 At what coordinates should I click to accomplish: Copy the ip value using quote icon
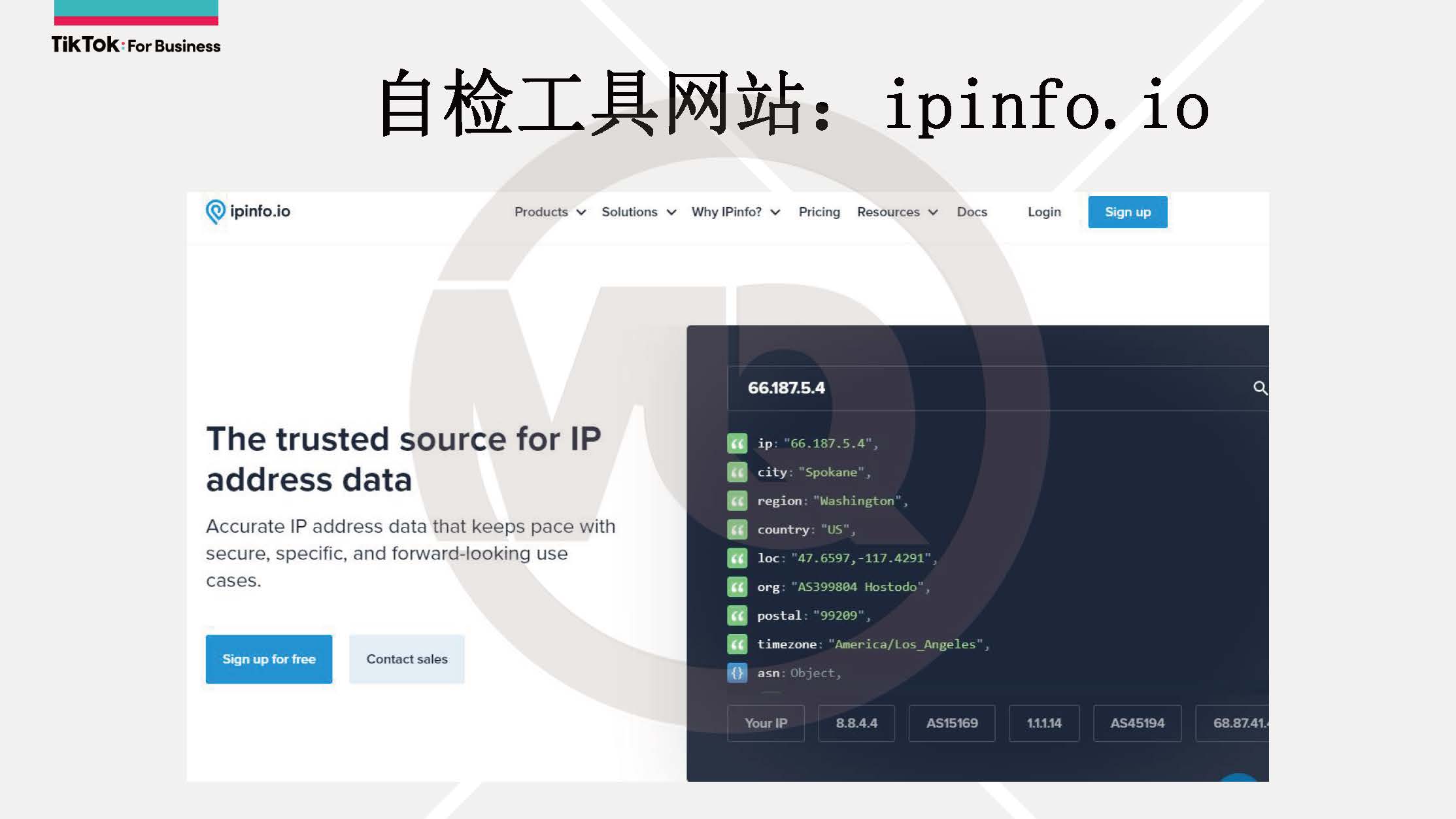(x=737, y=444)
